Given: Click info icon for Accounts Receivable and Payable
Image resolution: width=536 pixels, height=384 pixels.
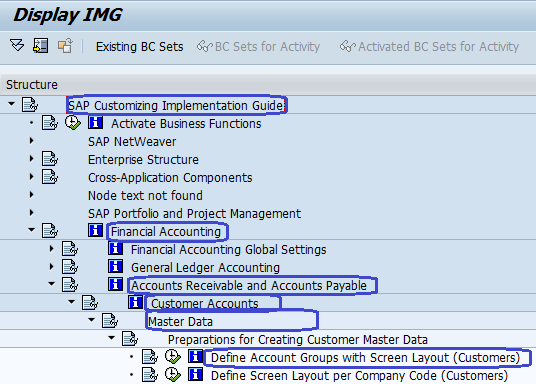Looking at the screenshot, I should (x=116, y=284).
